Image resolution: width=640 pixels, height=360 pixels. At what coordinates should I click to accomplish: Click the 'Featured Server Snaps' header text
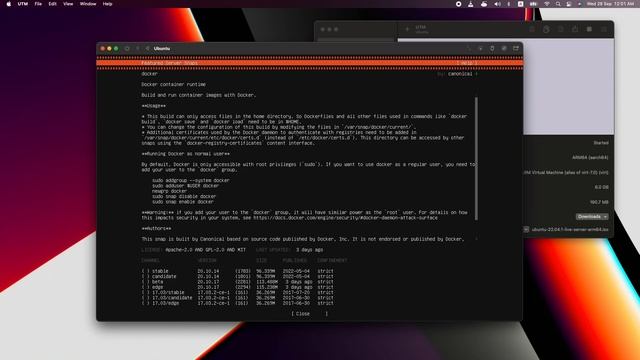click(x=169, y=63)
